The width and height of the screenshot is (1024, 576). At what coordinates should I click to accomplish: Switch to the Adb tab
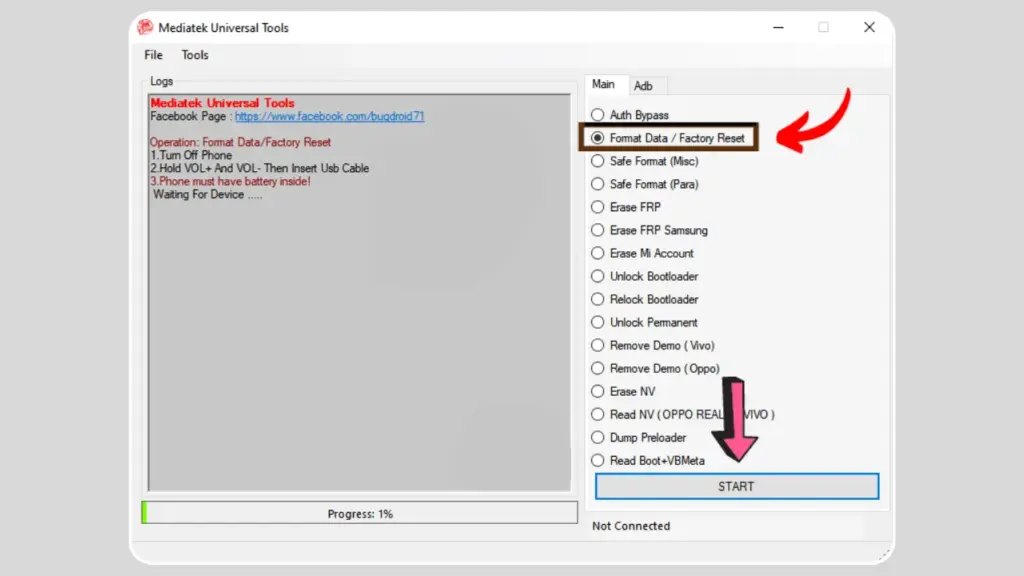pyautogui.click(x=646, y=86)
